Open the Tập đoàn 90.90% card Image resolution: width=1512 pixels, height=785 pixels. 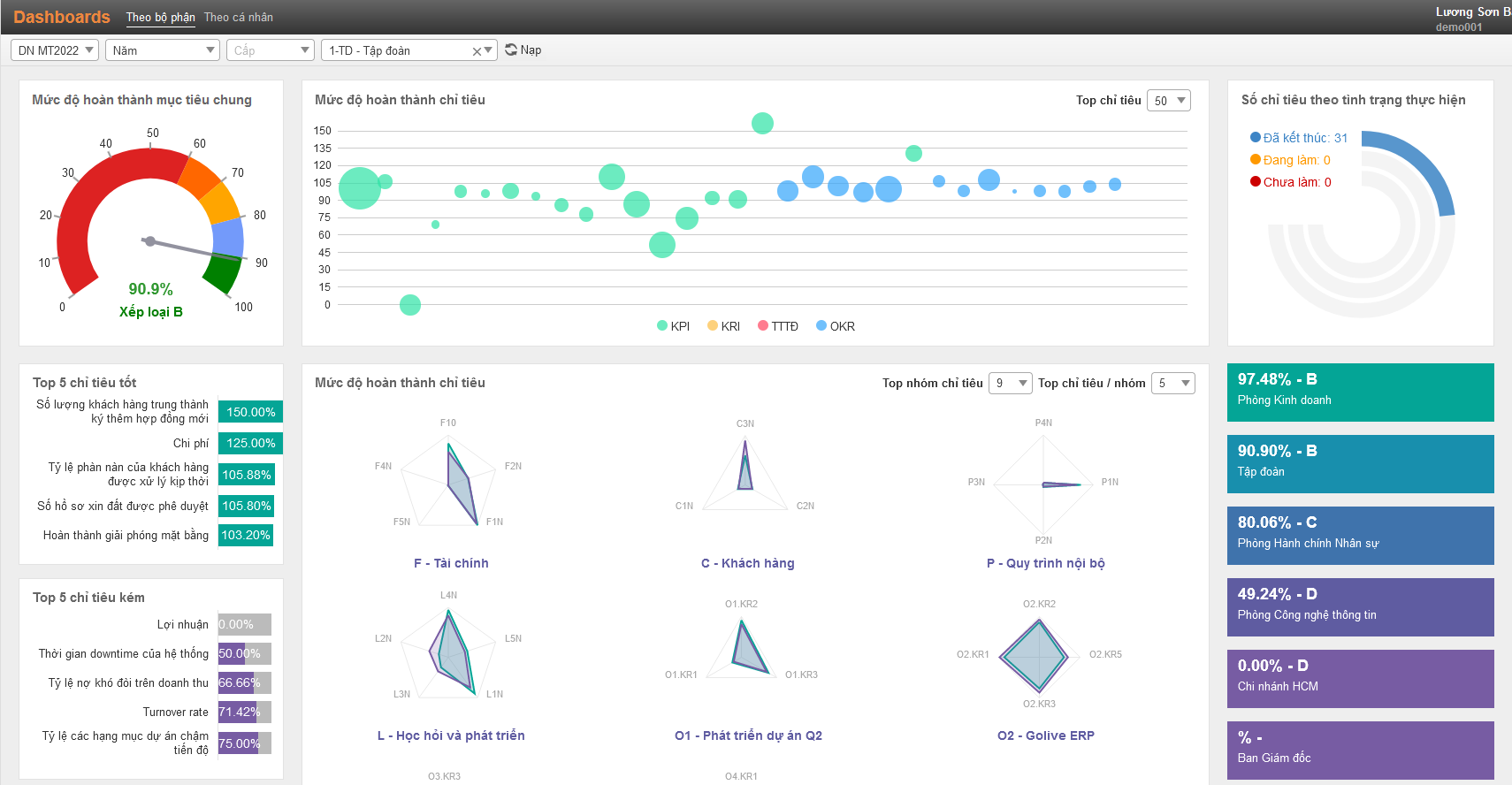pyautogui.click(x=1360, y=464)
